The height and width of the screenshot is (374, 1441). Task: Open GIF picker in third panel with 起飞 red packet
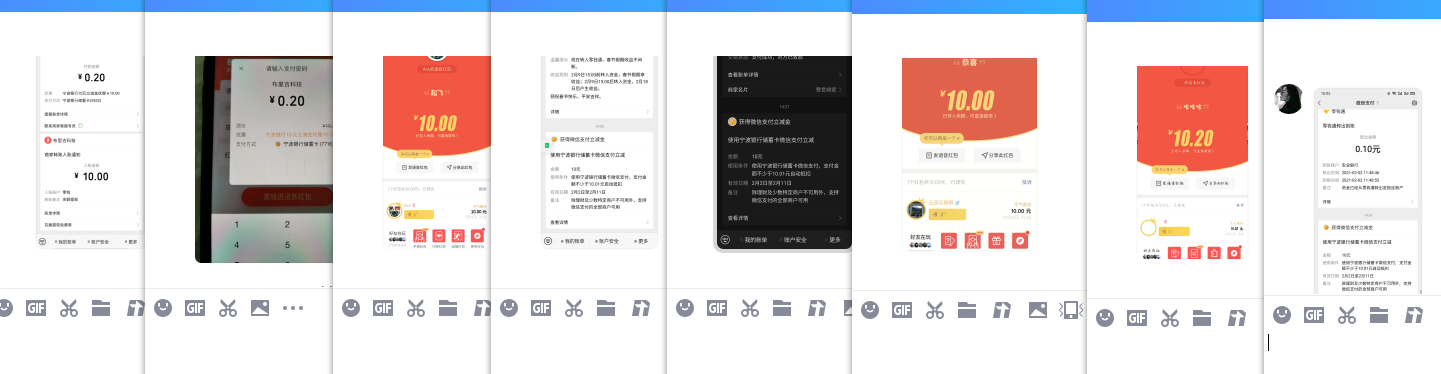point(383,308)
